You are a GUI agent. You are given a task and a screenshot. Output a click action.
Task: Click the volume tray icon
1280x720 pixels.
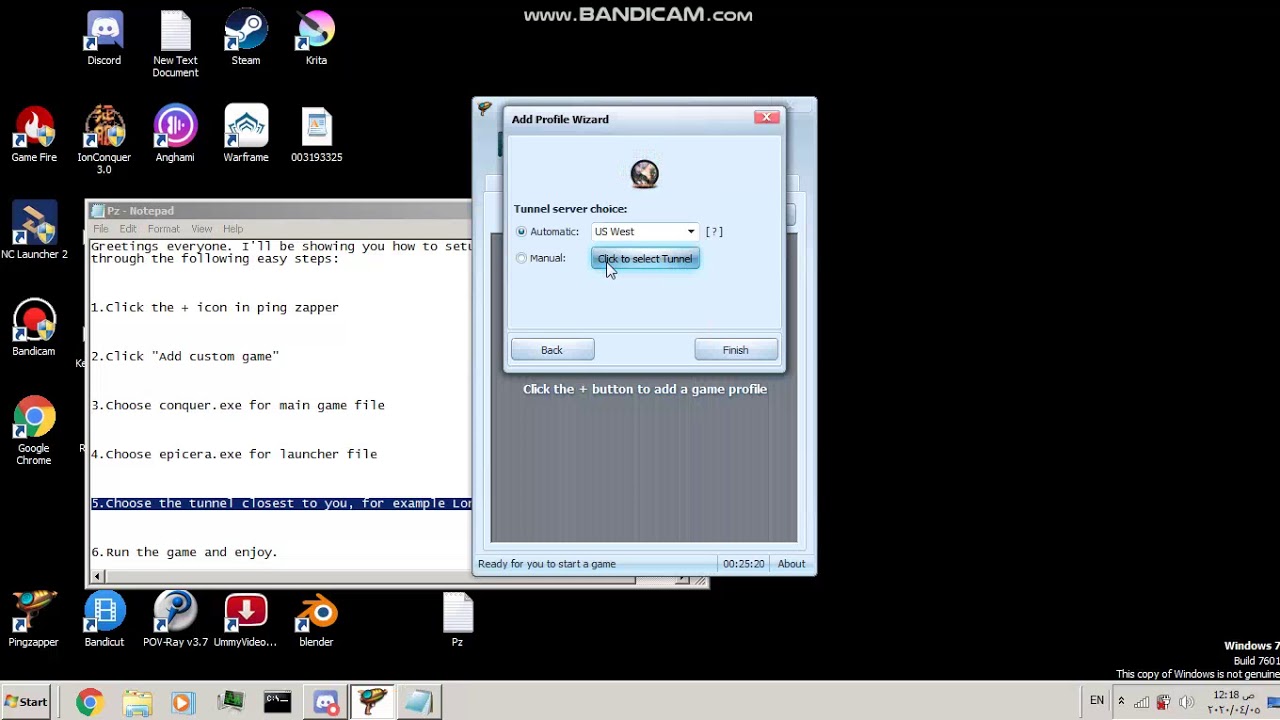pyautogui.click(x=1187, y=702)
